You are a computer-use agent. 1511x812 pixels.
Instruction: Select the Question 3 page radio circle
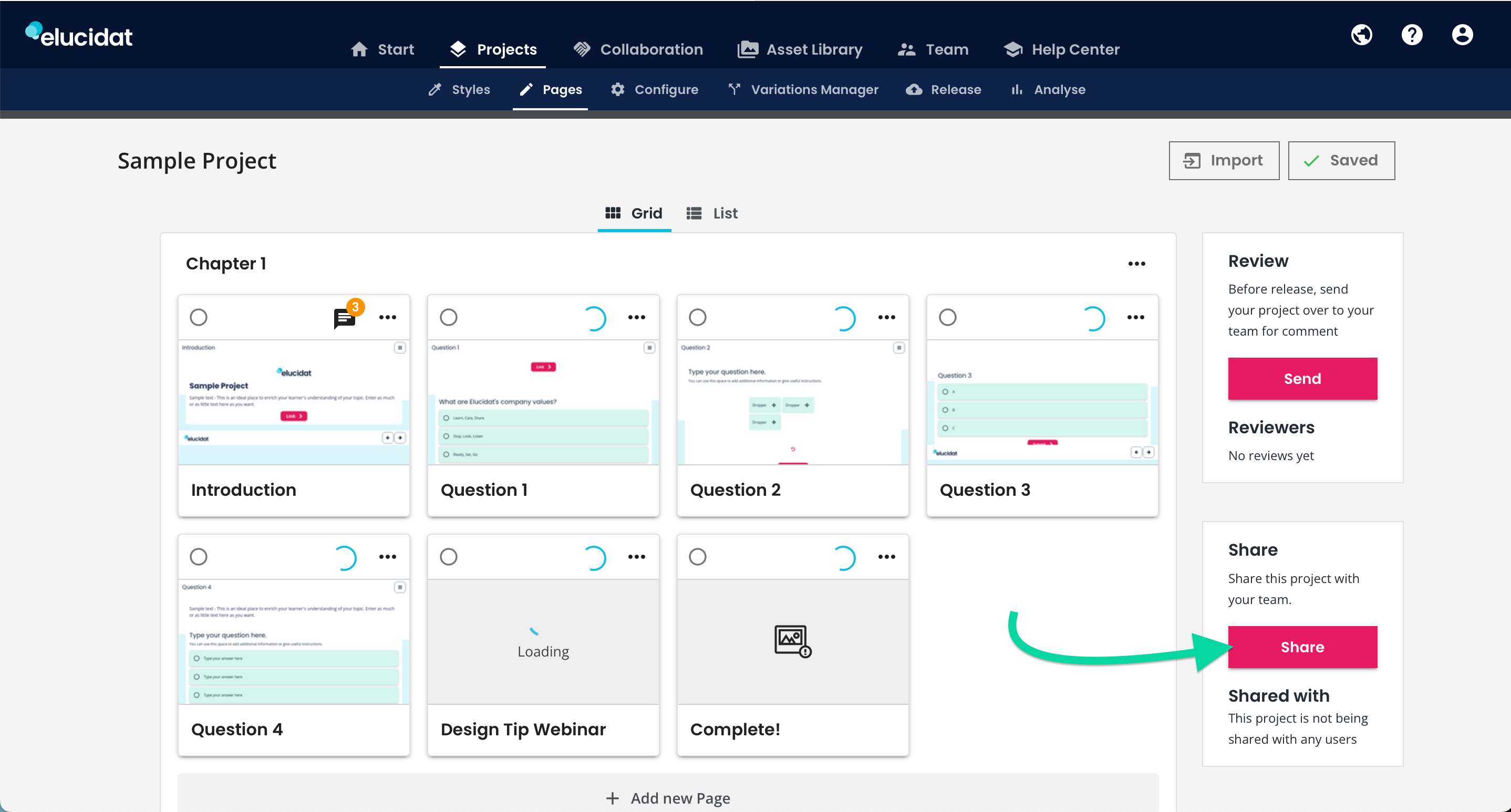point(947,318)
